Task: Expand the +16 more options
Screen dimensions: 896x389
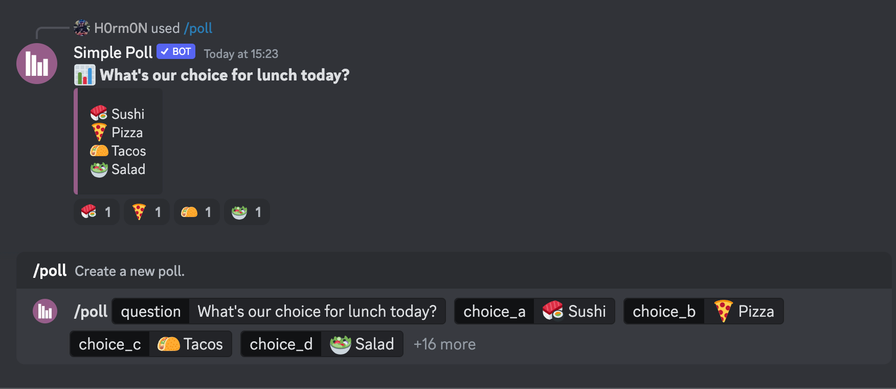Action: (x=444, y=344)
